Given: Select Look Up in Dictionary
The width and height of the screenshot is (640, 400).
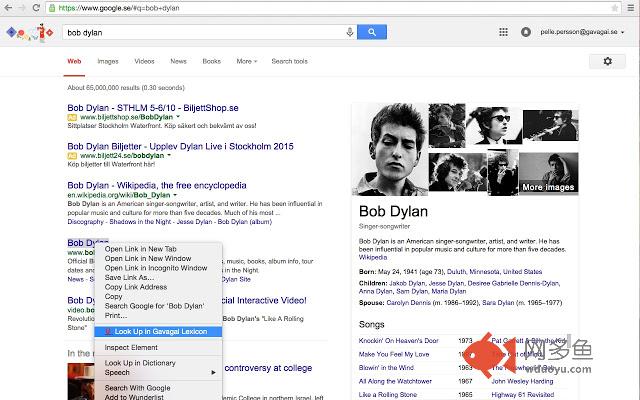Looking at the screenshot, I should coord(158,363).
